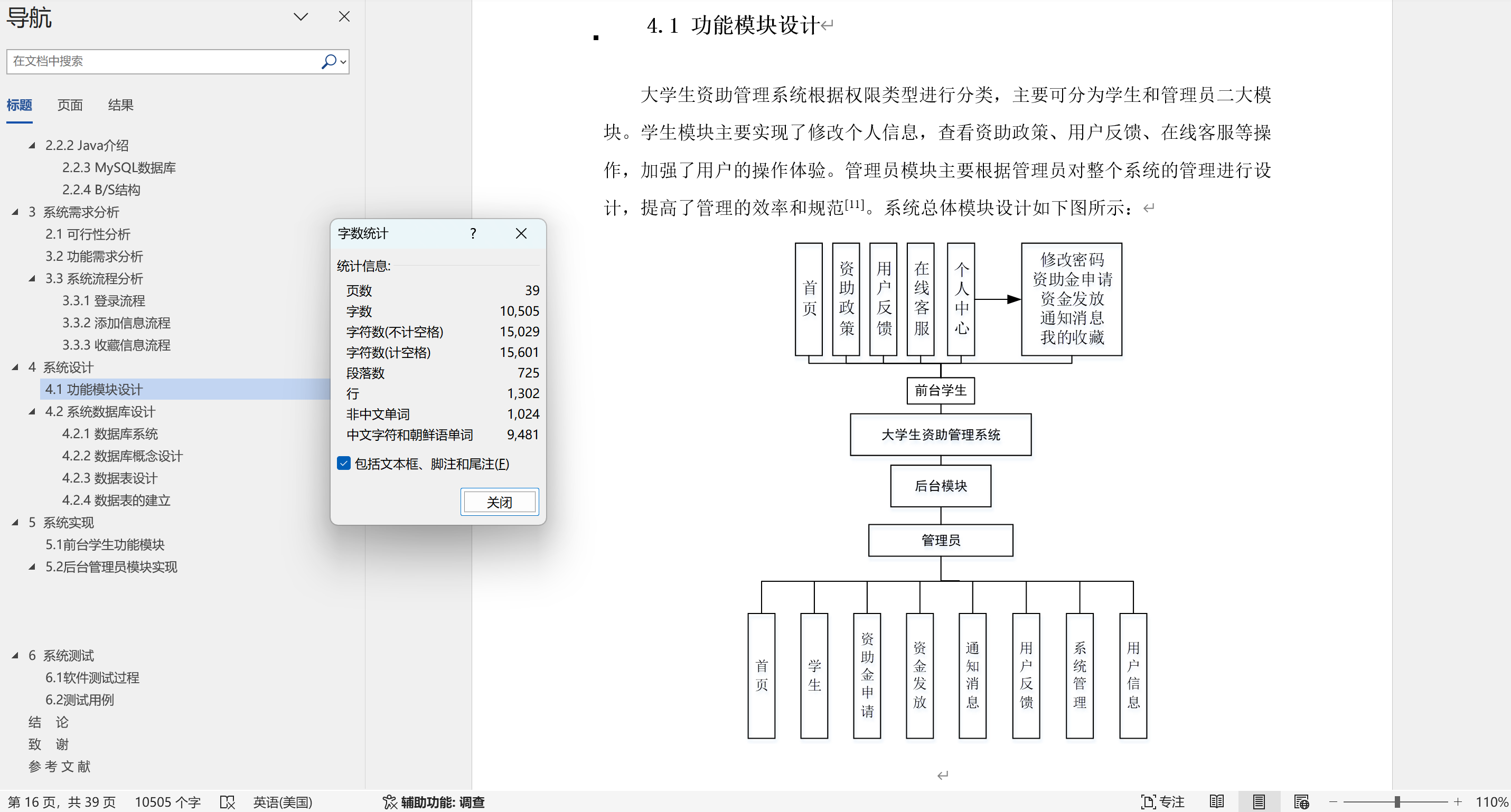Go to heading 5.1前台学生功能模块
Image resolution: width=1511 pixels, height=812 pixels.
coord(105,545)
